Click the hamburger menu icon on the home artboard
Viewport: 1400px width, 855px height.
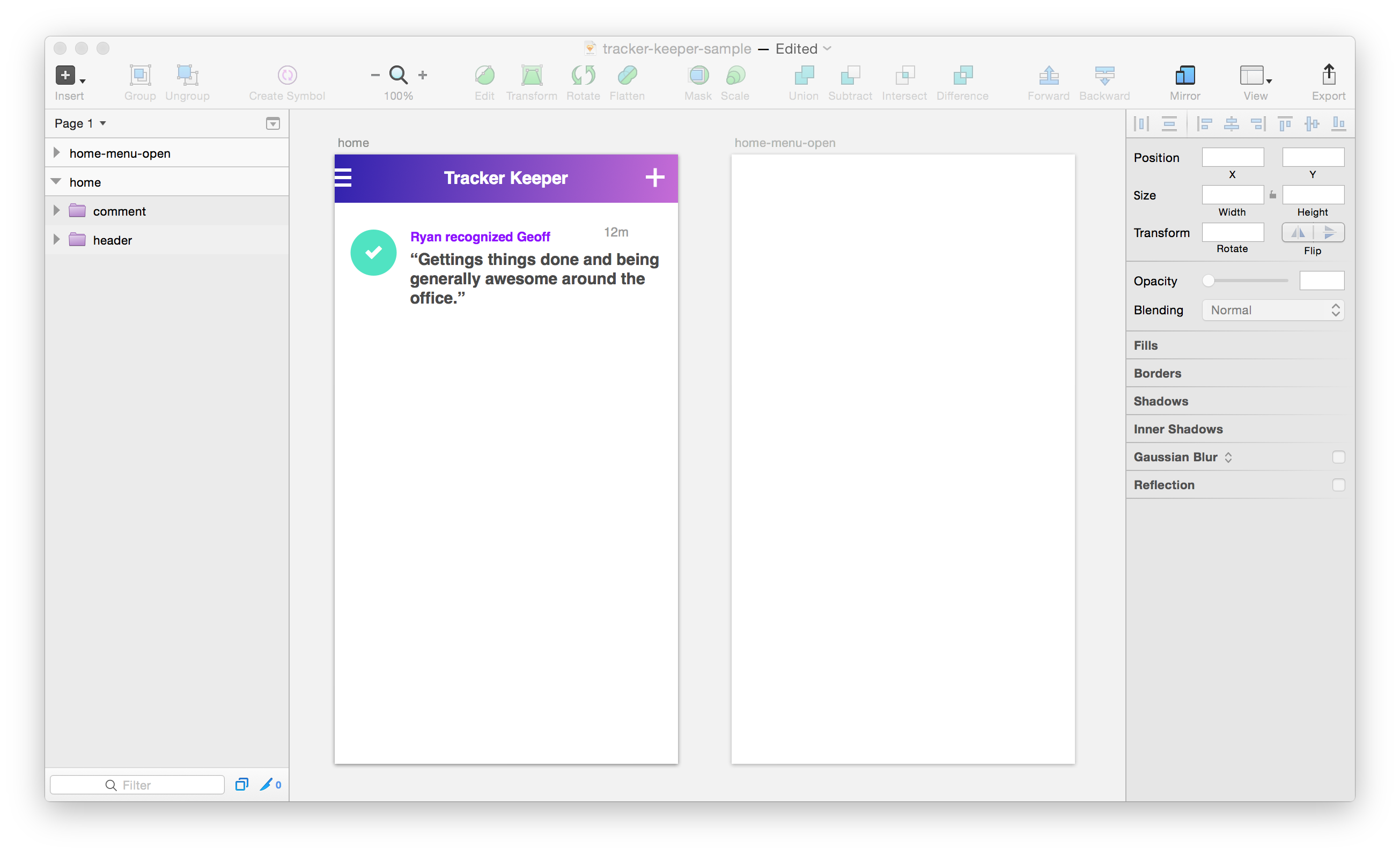click(x=343, y=178)
